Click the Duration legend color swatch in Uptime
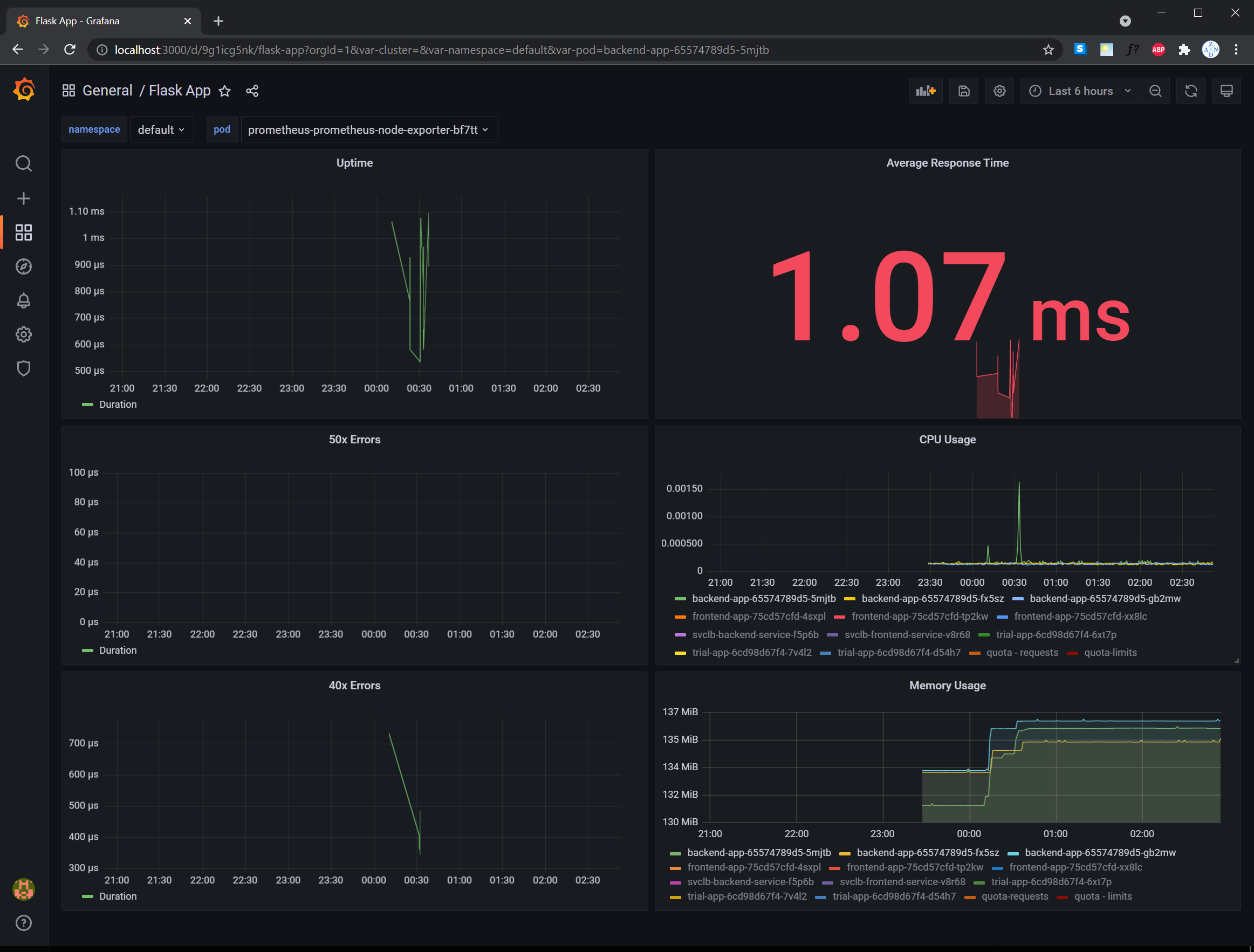The image size is (1254, 952). (x=87, y=405)
